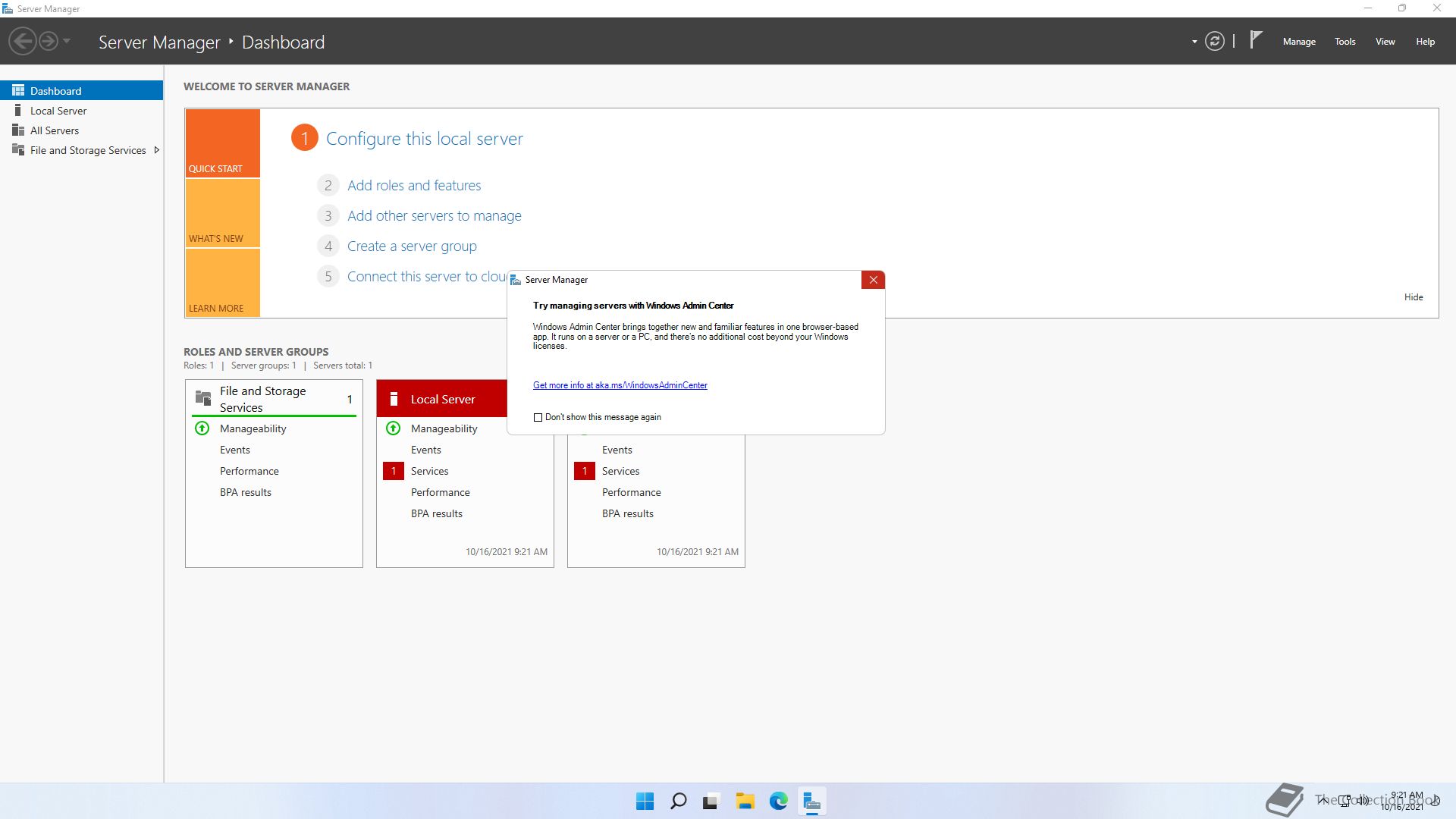Open File Explorer from the taskbar
The image size is (1456, 819).
[745, 801]
